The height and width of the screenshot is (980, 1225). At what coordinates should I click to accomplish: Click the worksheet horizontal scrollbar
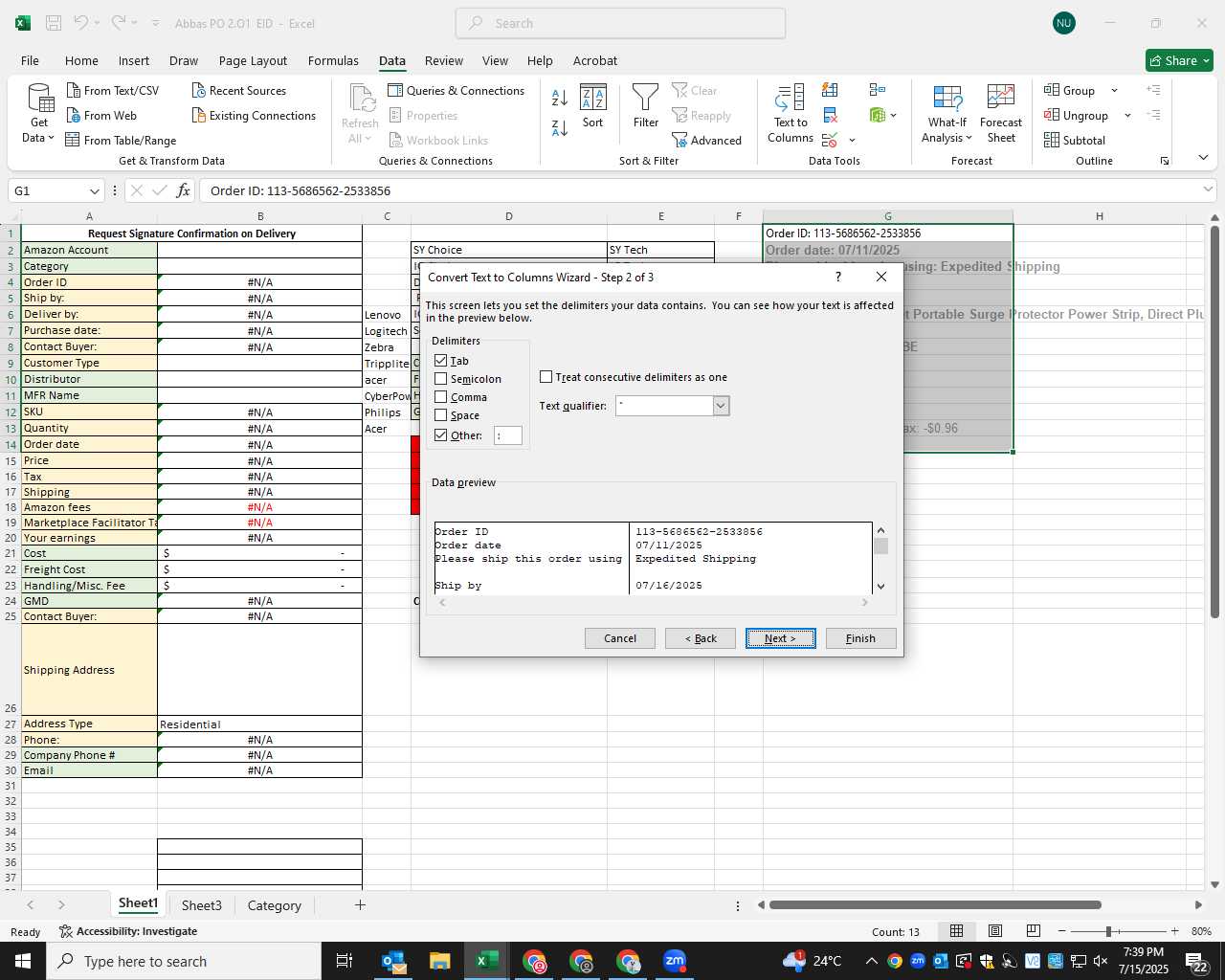click(935, 904)
